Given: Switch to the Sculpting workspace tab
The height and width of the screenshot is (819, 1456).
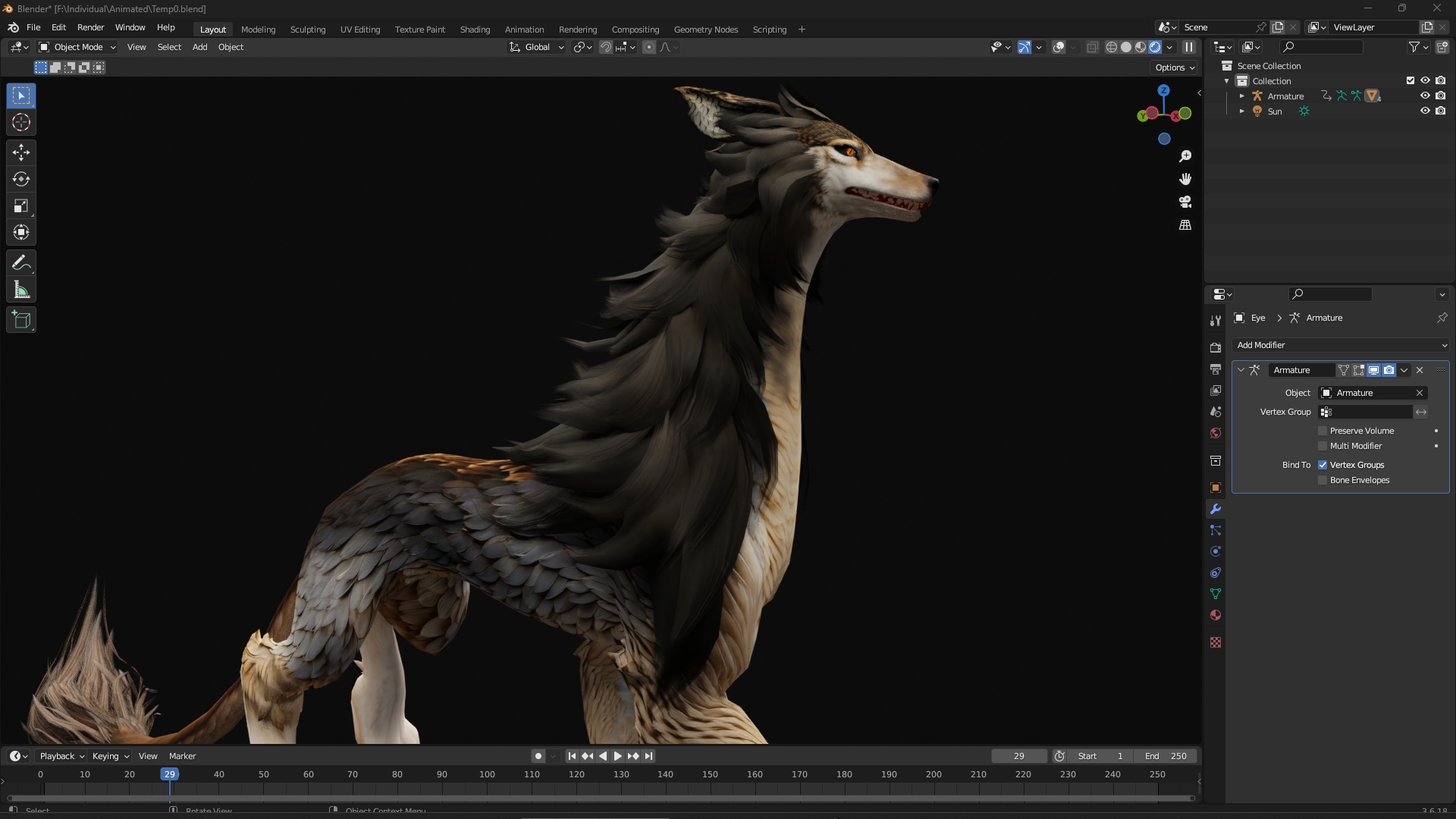Looking at the screenshot, I should [x=307, y=30].
